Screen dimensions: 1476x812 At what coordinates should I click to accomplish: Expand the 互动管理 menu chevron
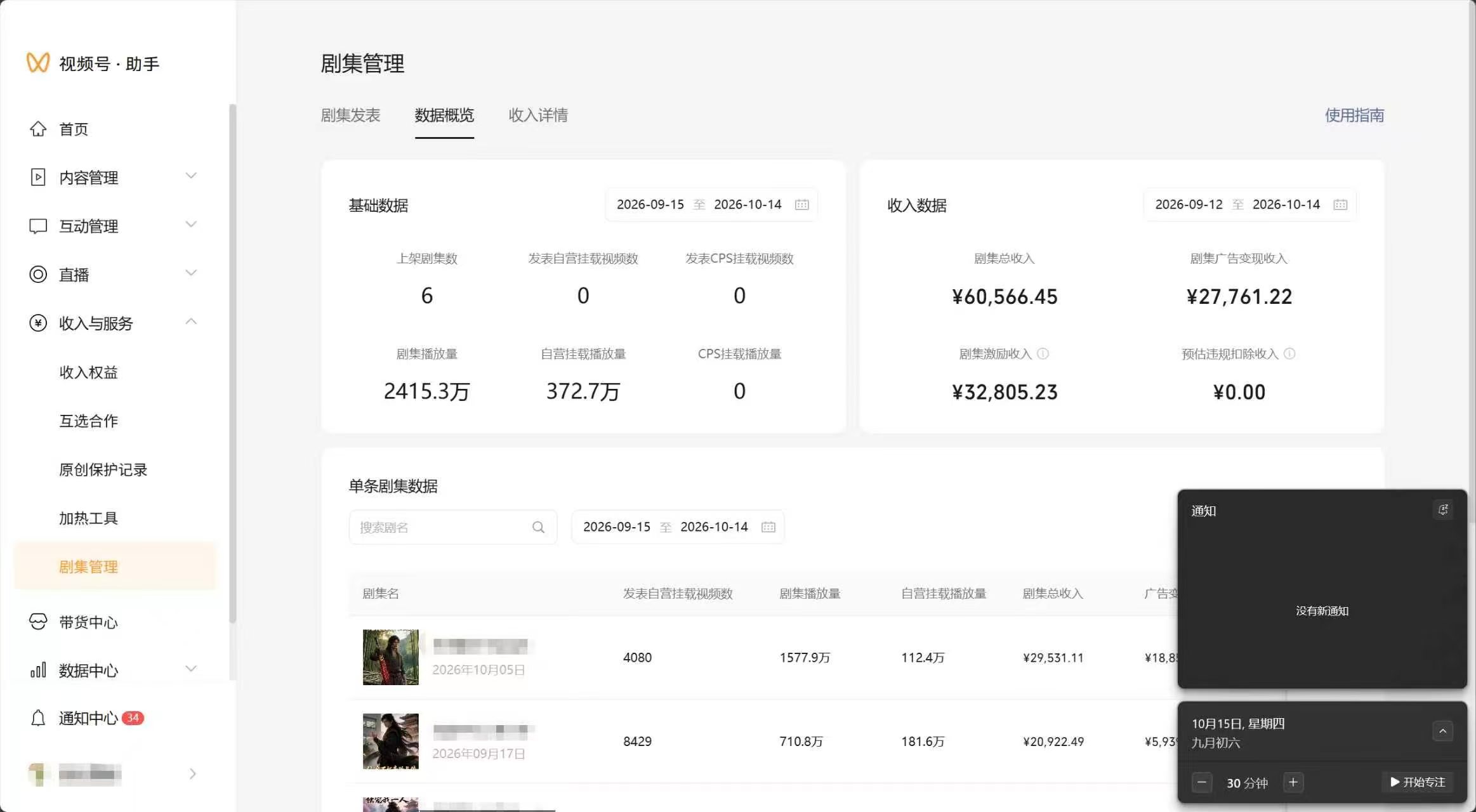(191, 225)
